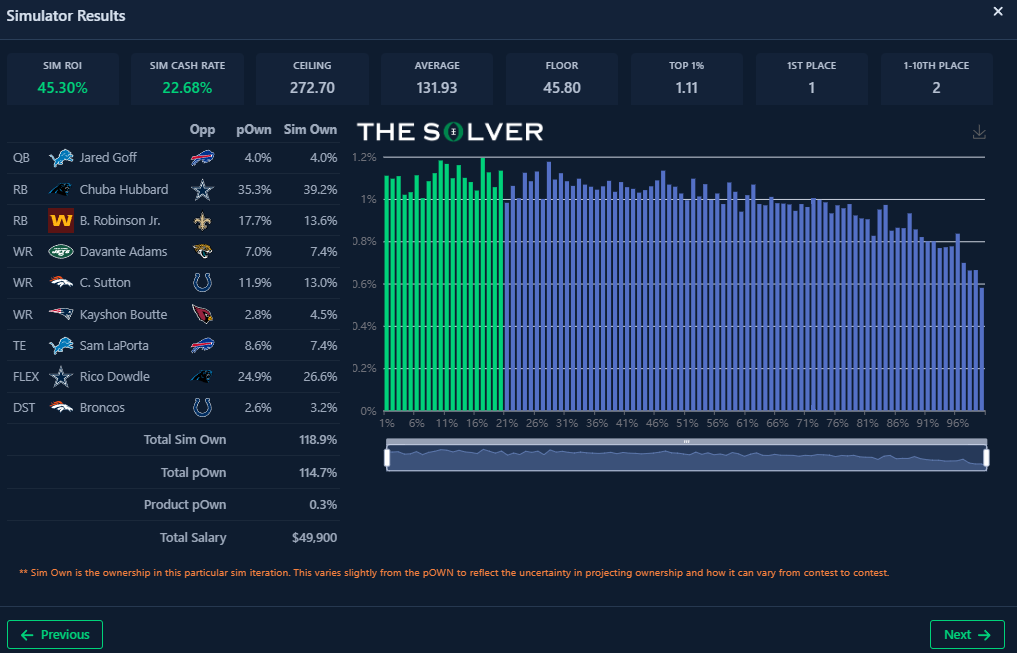
Task: Click the Cowboys opponent logo in Chuba Hubbard row
Action: pos(202,189)
